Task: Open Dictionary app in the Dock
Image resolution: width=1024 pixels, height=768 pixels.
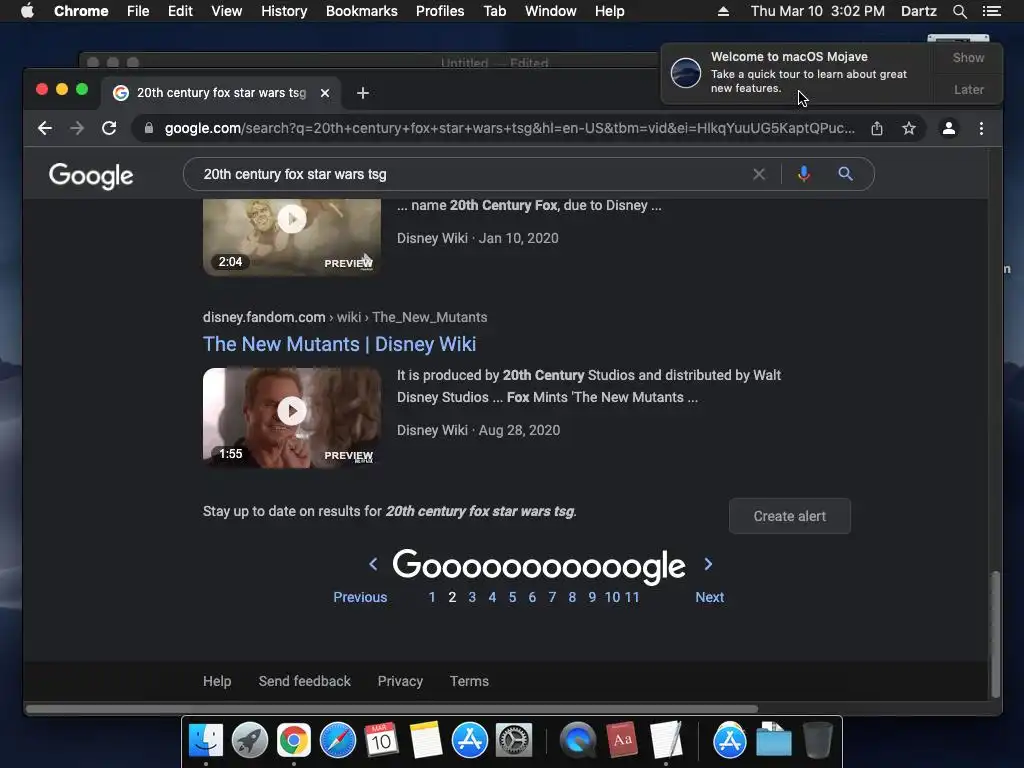Action: point(622,741)
